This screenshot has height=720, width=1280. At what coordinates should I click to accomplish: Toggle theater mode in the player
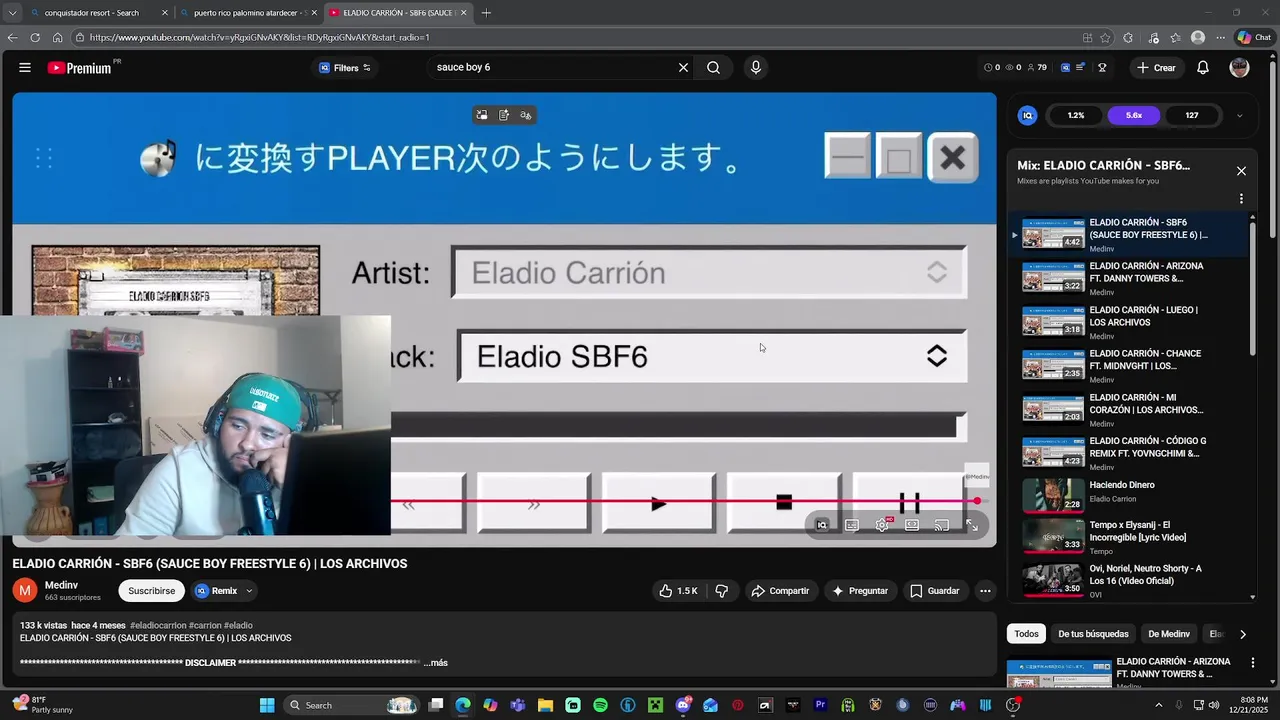912,525
